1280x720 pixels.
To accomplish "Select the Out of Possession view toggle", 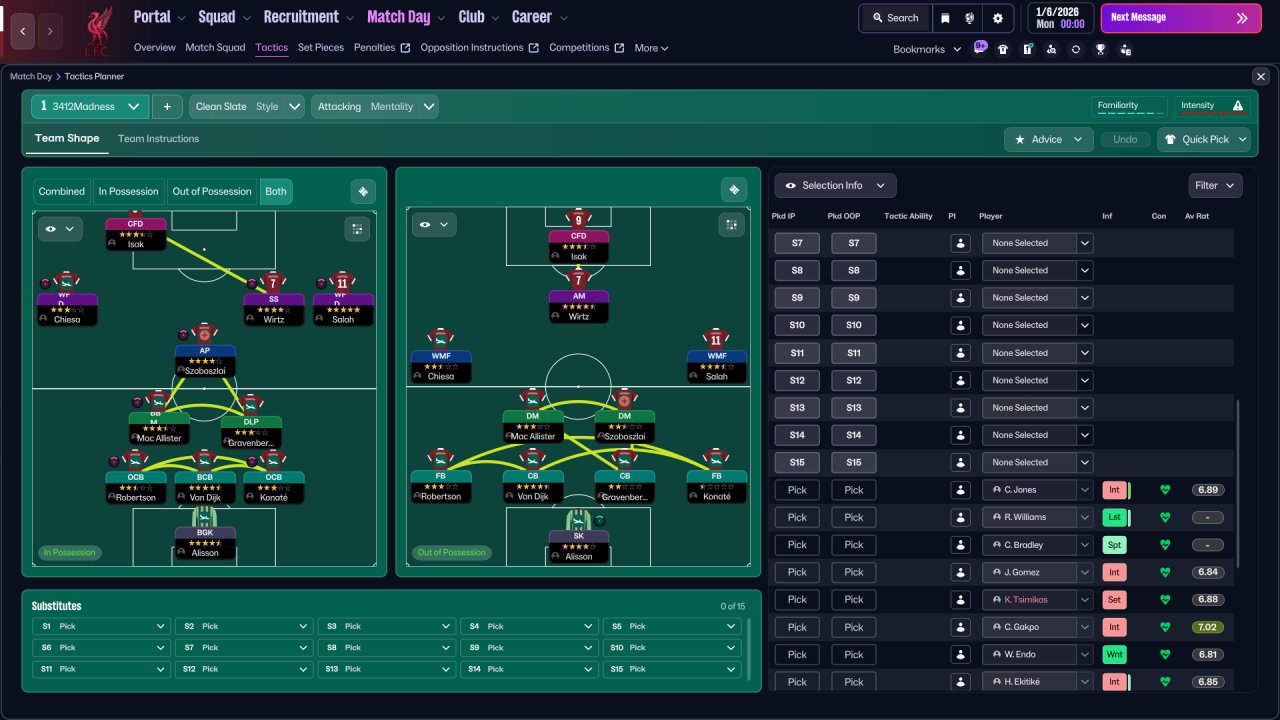I will 212,191.
